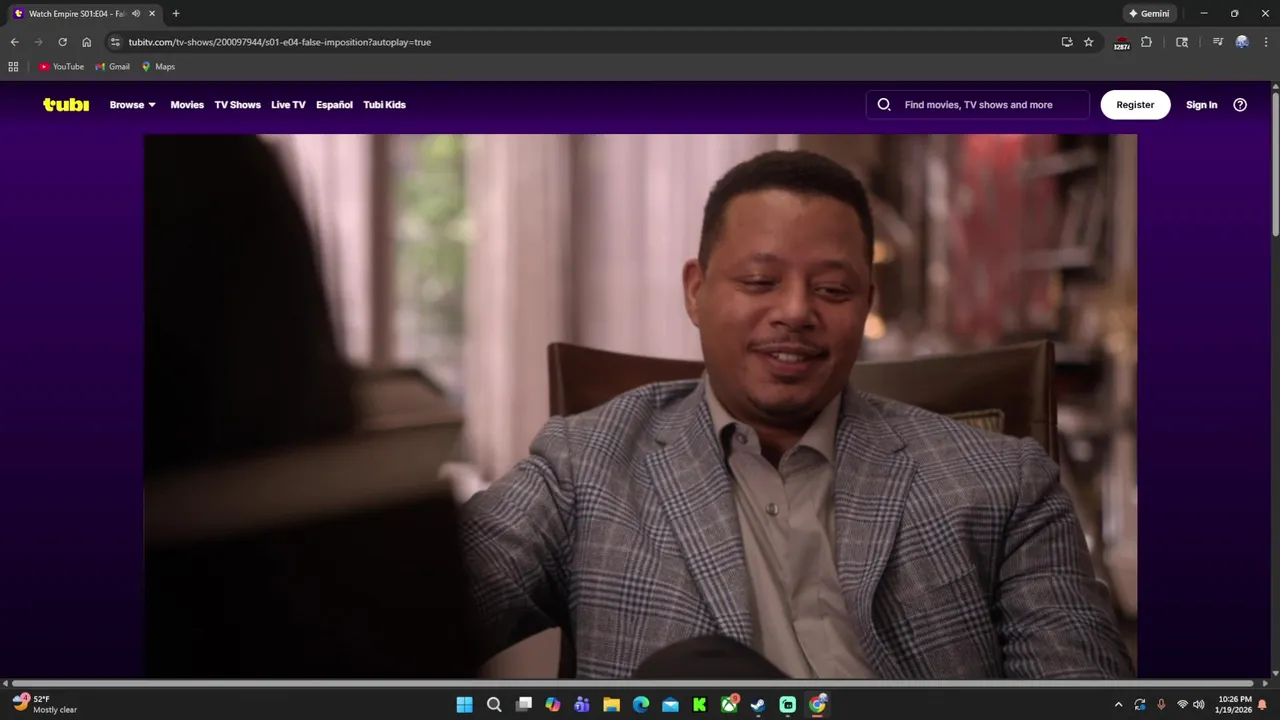The width and height of the screenshot is (1280, 720).
Task: Click the Gemini button
Action: coord(1149,14)
